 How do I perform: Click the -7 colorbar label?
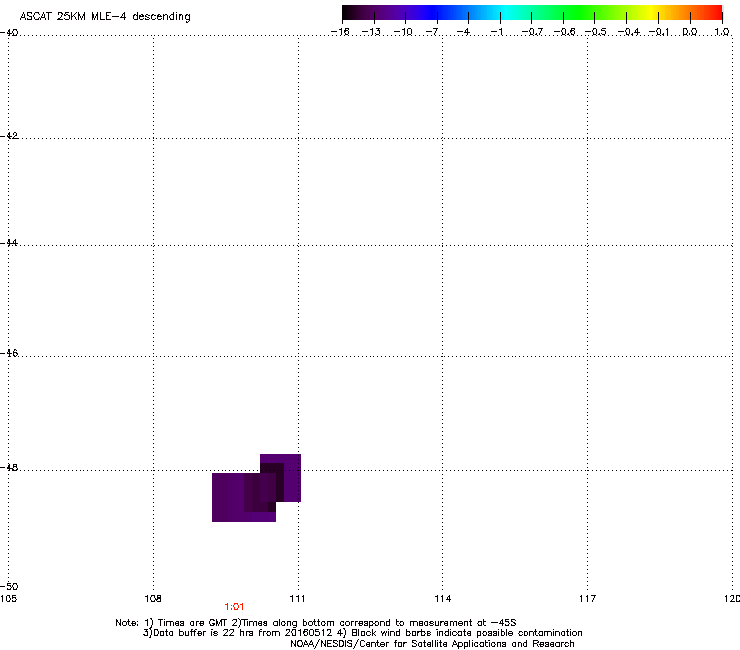coord(433,32)
